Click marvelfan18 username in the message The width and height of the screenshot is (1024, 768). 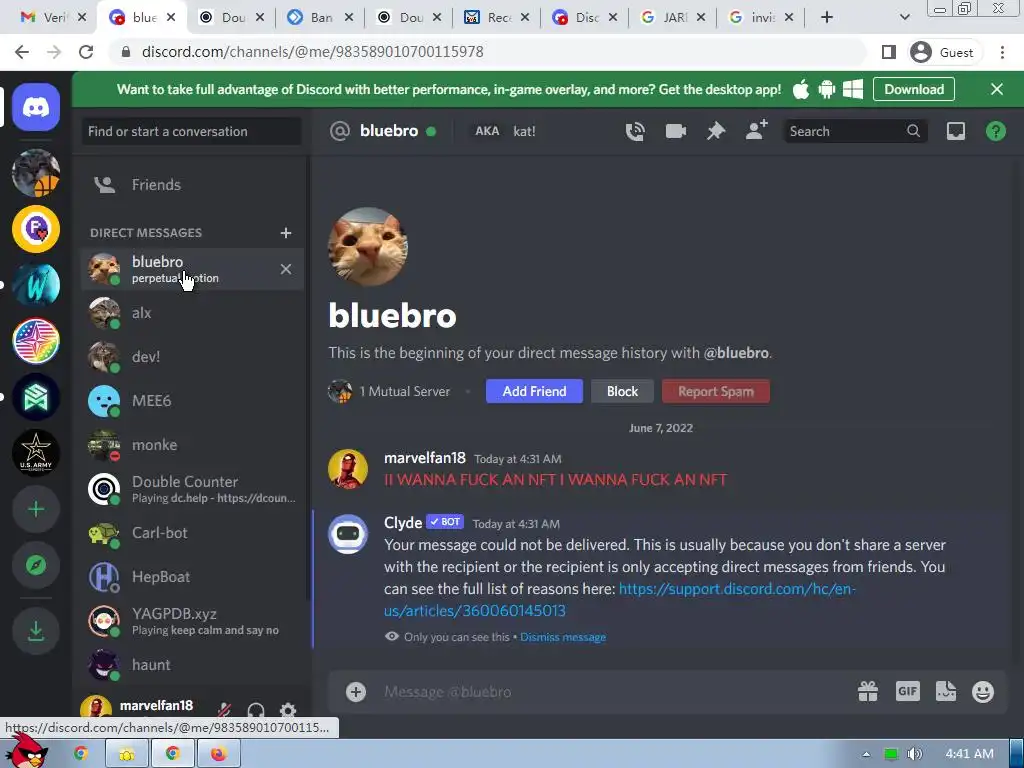[424, 458]
